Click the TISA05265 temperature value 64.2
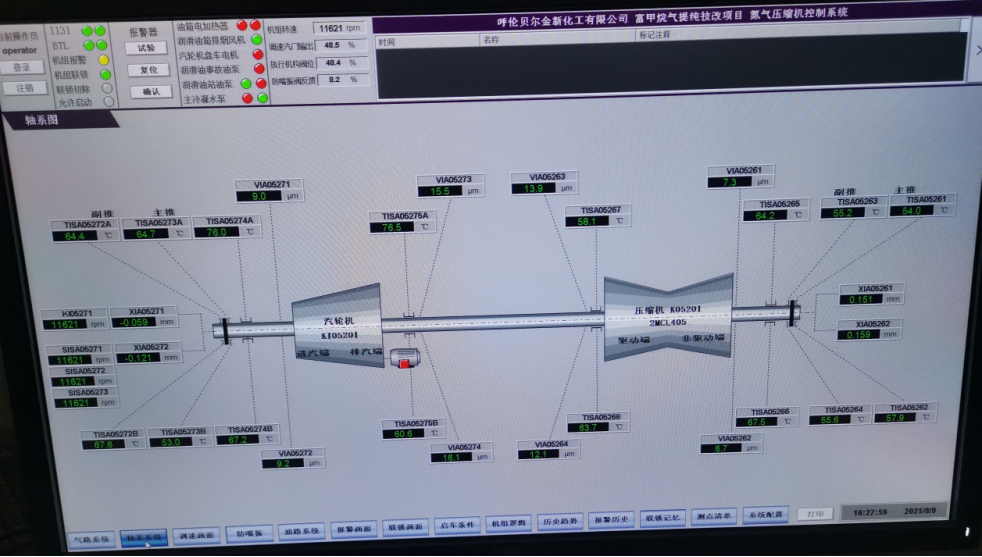The width and height of the screenshot is (982, 557). coord(765,215)
